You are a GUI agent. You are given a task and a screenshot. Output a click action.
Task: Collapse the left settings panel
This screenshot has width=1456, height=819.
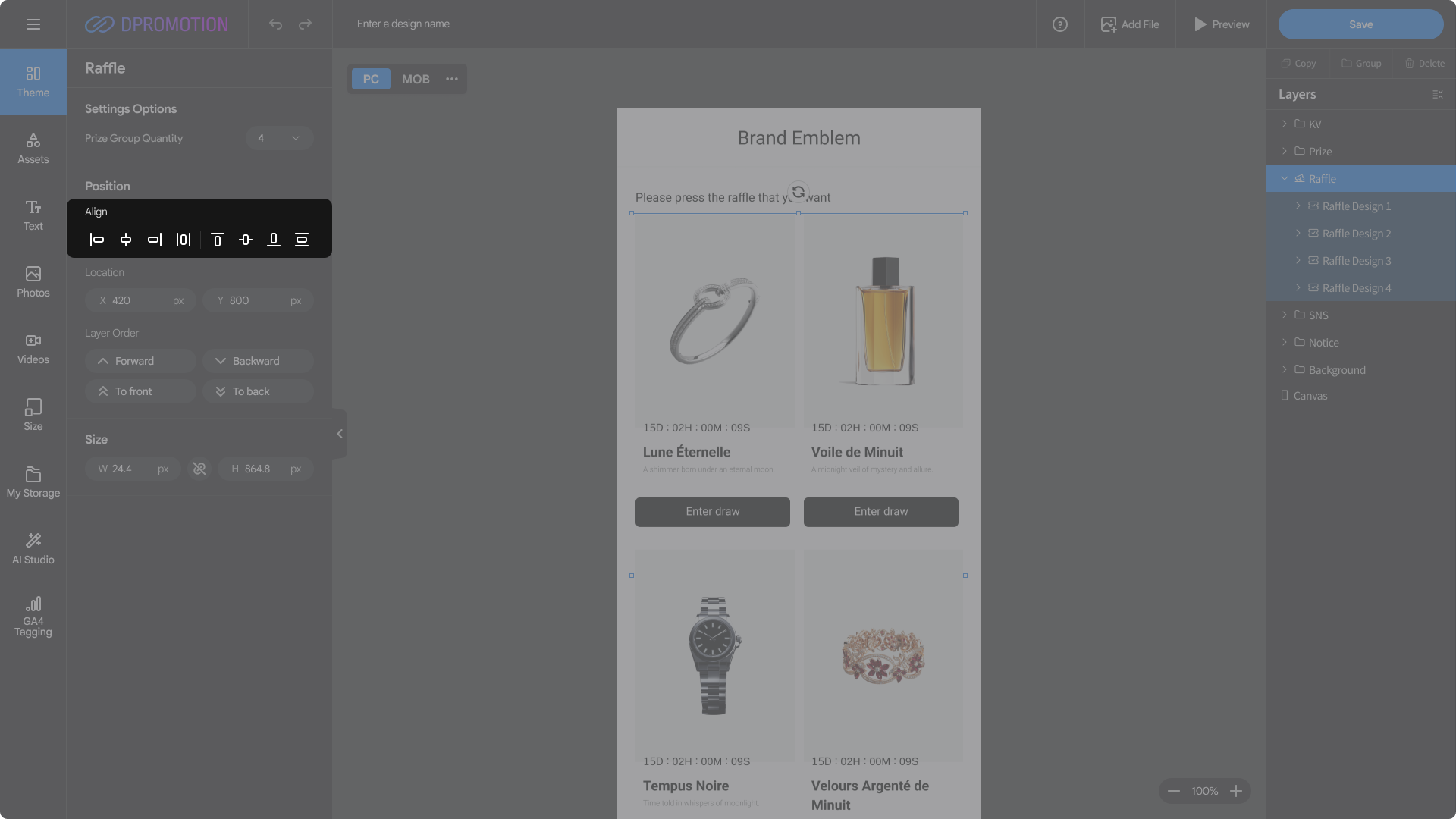coord(340,434)
